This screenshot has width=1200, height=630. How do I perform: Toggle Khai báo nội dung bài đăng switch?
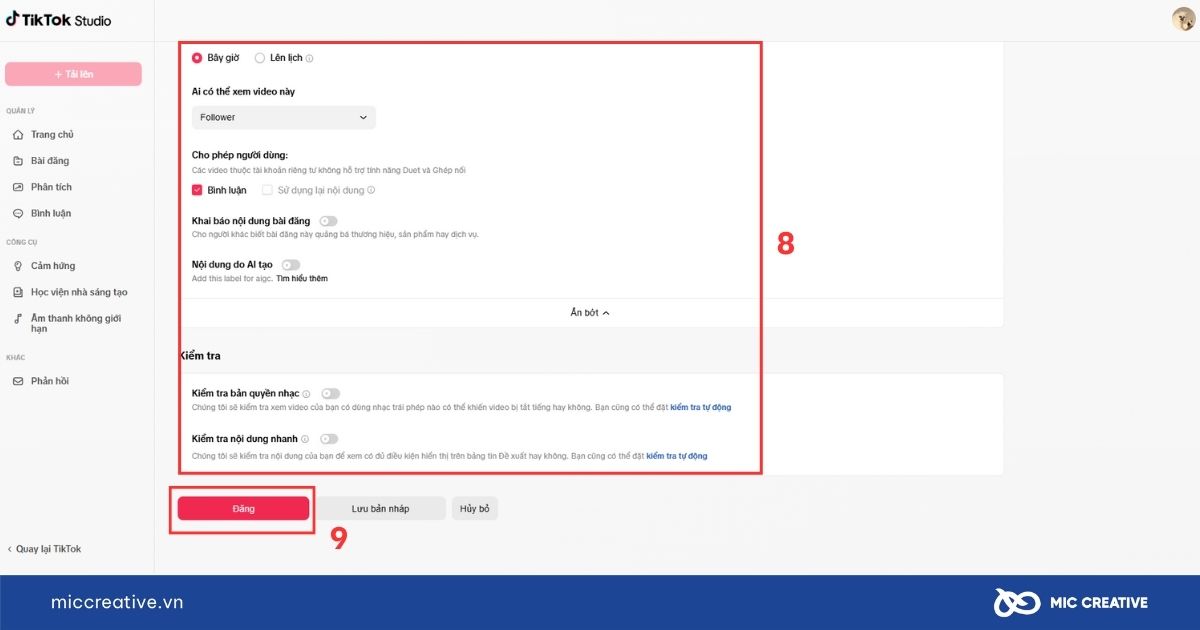point(328,220)
